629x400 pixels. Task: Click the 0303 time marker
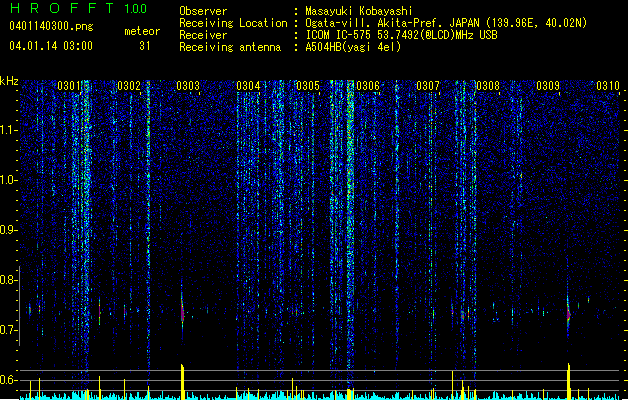click(188, 85)
